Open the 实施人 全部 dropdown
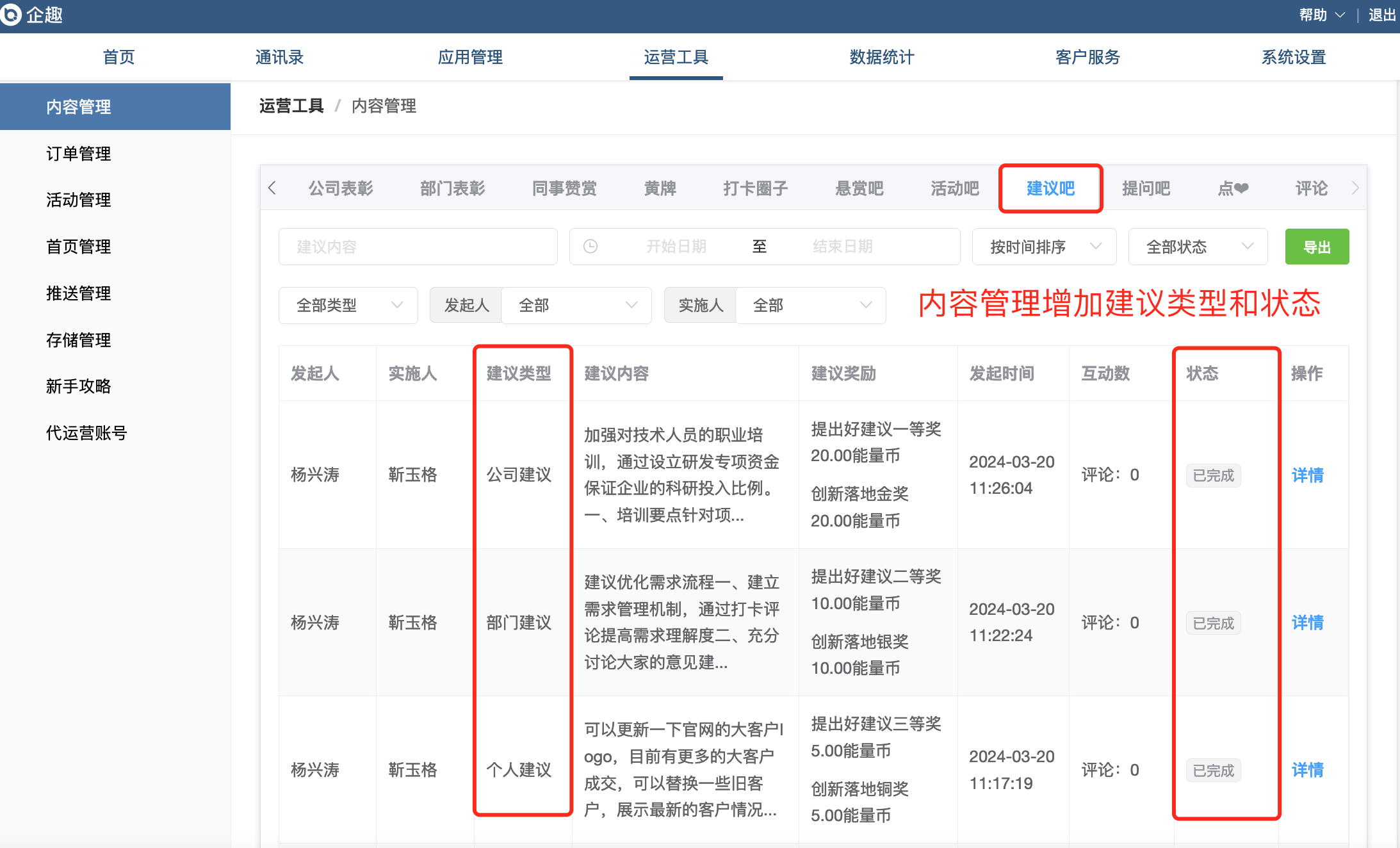The height and width of the screenshot is (848, 1400). 811,306
